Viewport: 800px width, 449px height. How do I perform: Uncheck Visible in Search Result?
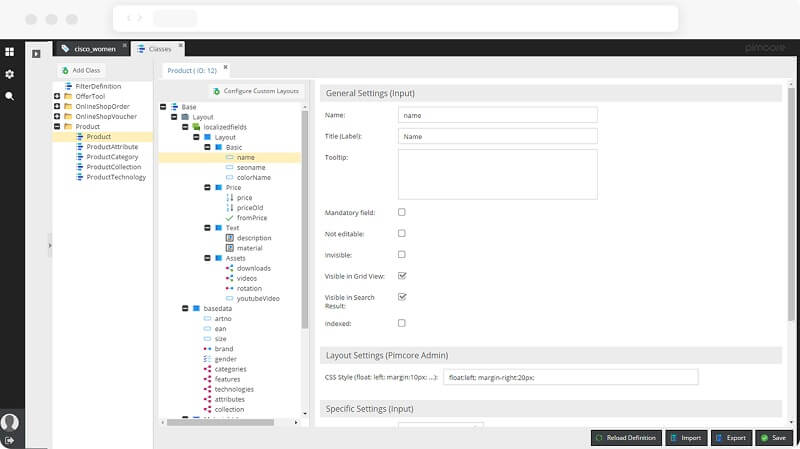(402, 296)
